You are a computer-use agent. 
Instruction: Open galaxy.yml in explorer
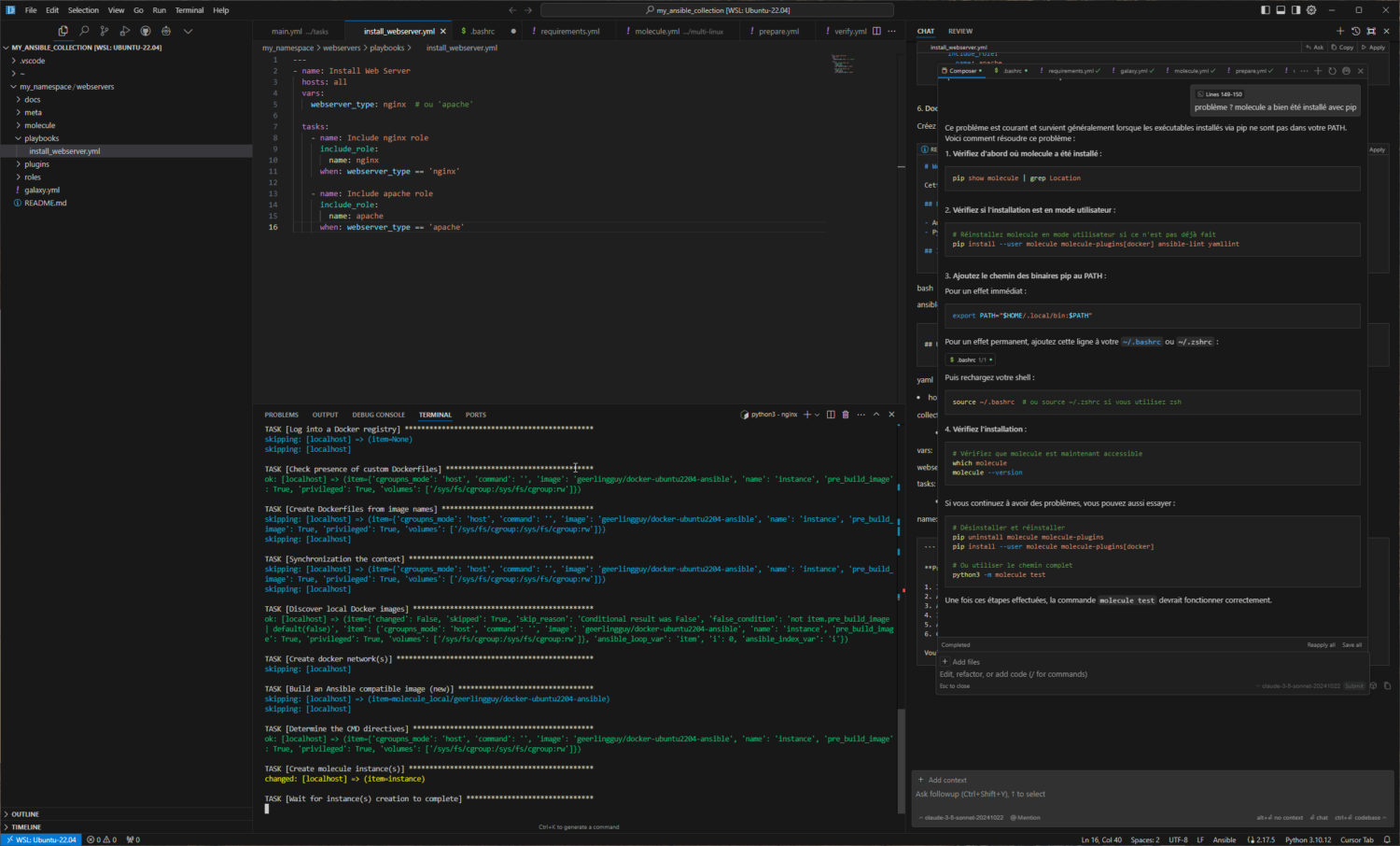42,190
